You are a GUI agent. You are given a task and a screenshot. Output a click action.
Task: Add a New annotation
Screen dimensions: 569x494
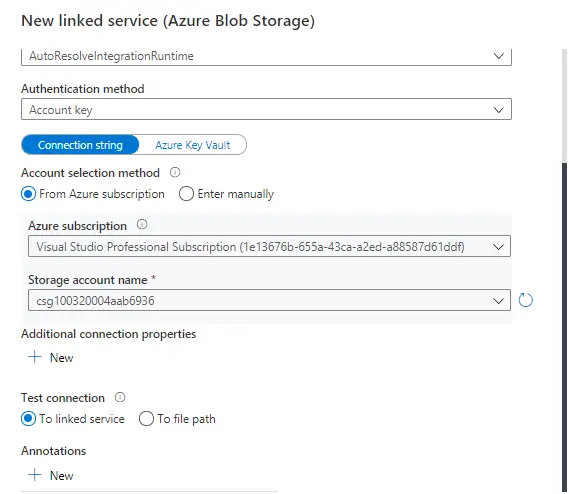click(x=51, y=475)
